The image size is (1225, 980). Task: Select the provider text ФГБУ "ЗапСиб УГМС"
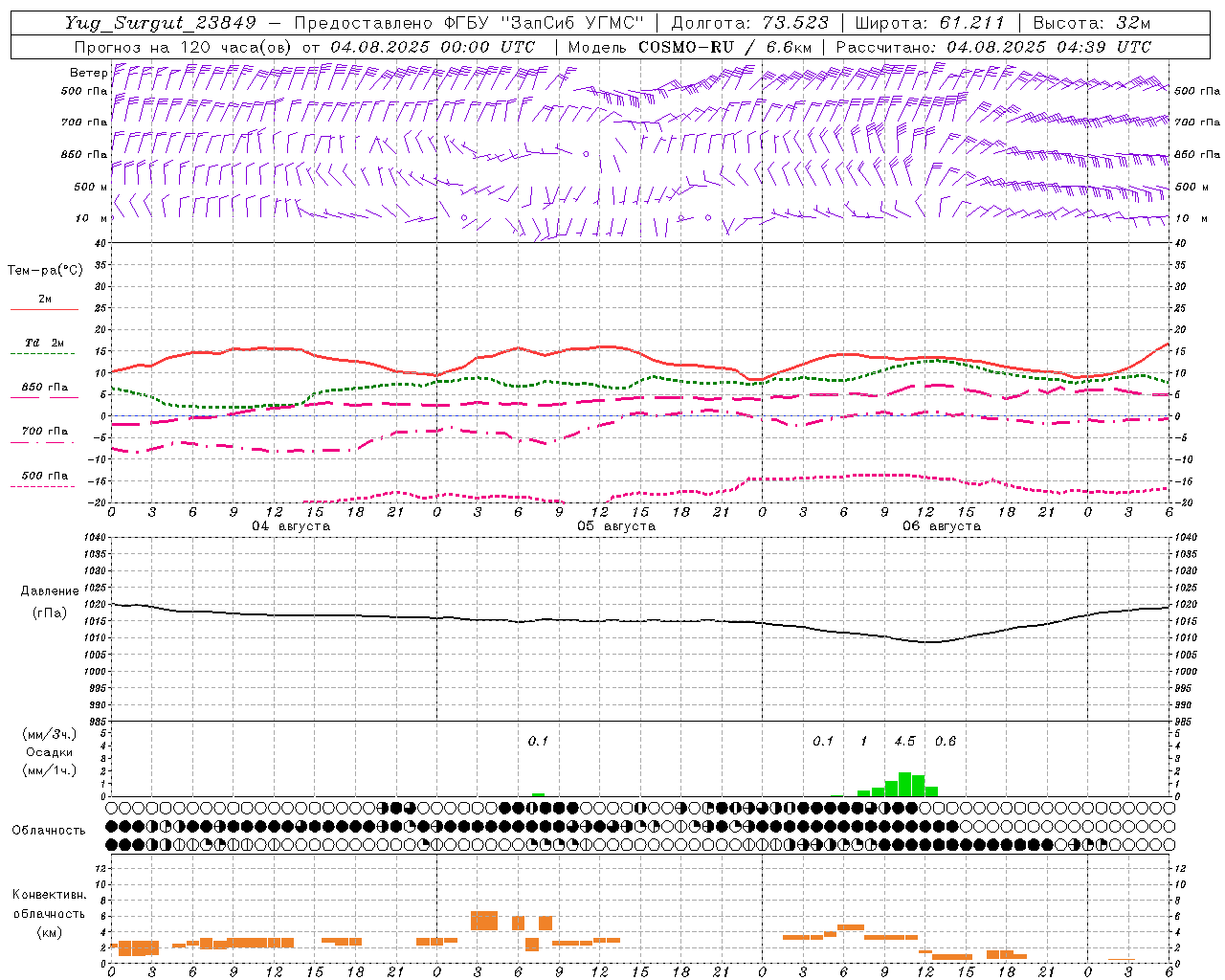coord(545,23)
